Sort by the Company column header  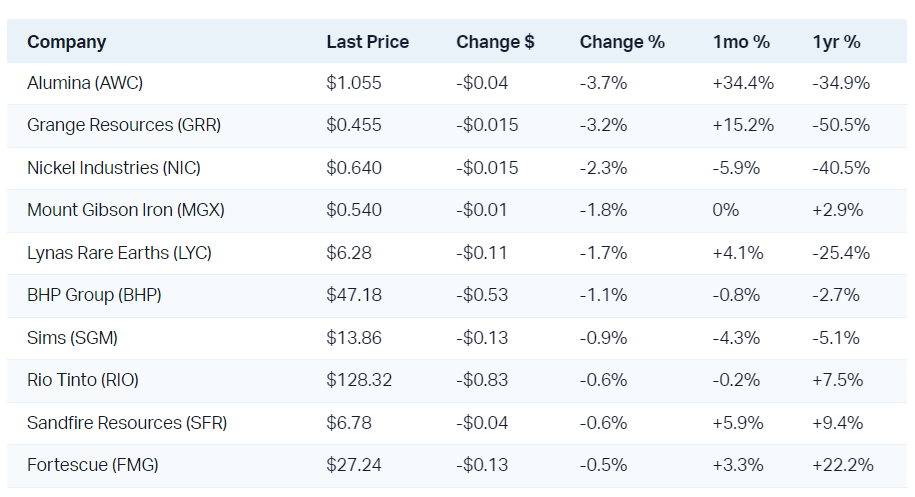[66, 42]
